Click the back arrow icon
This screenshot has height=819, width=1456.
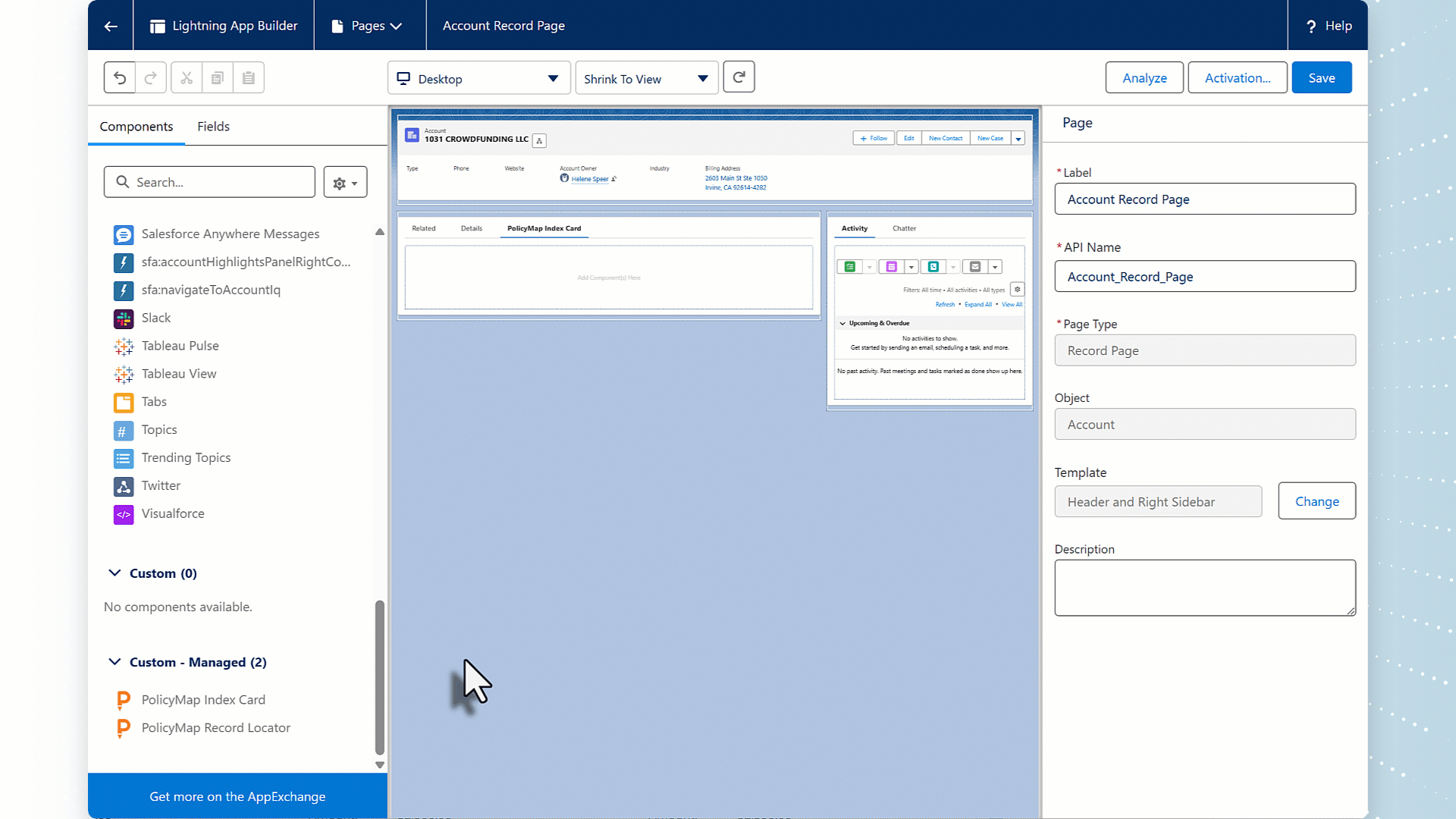coord(111,26)
